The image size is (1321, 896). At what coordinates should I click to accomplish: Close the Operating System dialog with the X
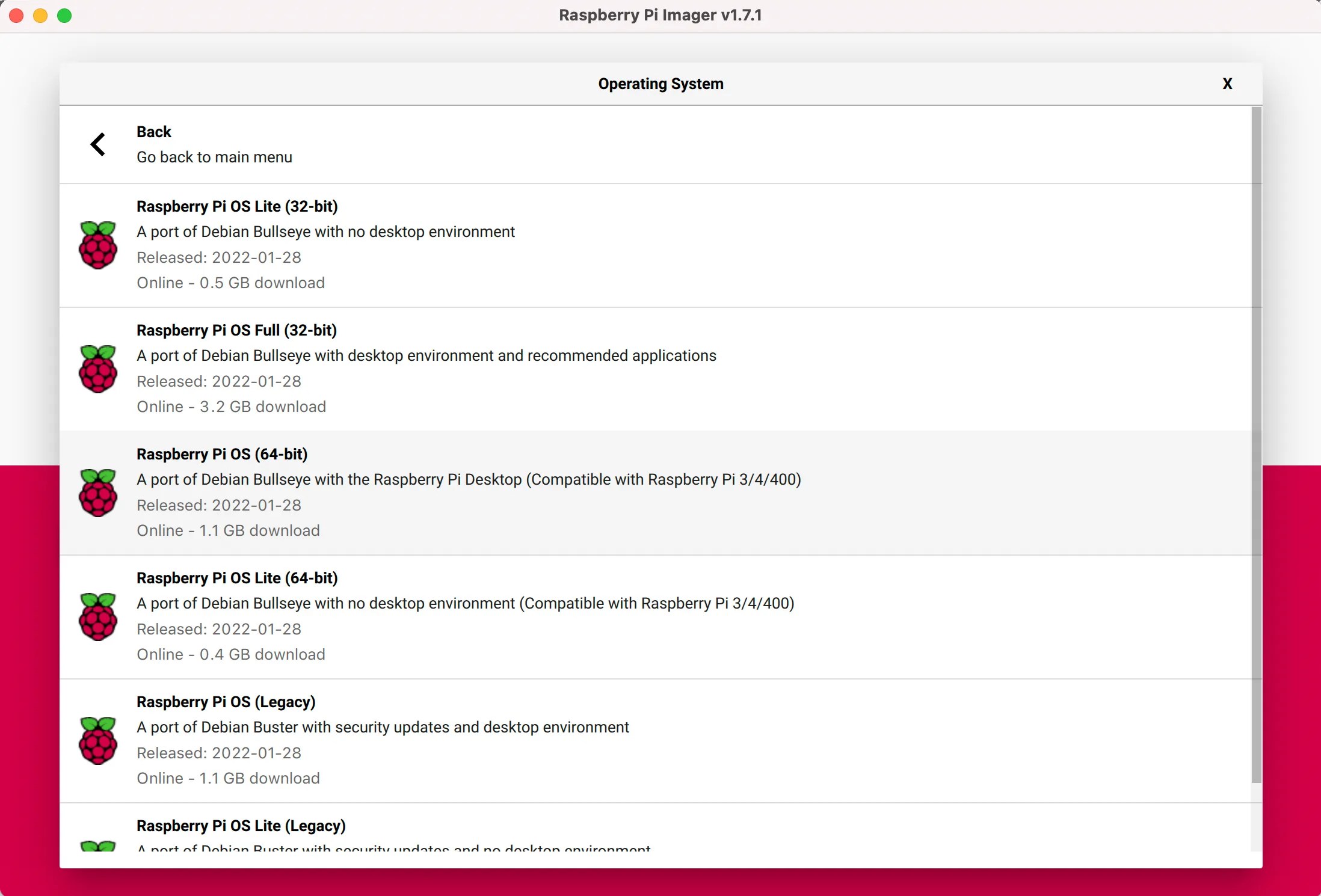1227,84
